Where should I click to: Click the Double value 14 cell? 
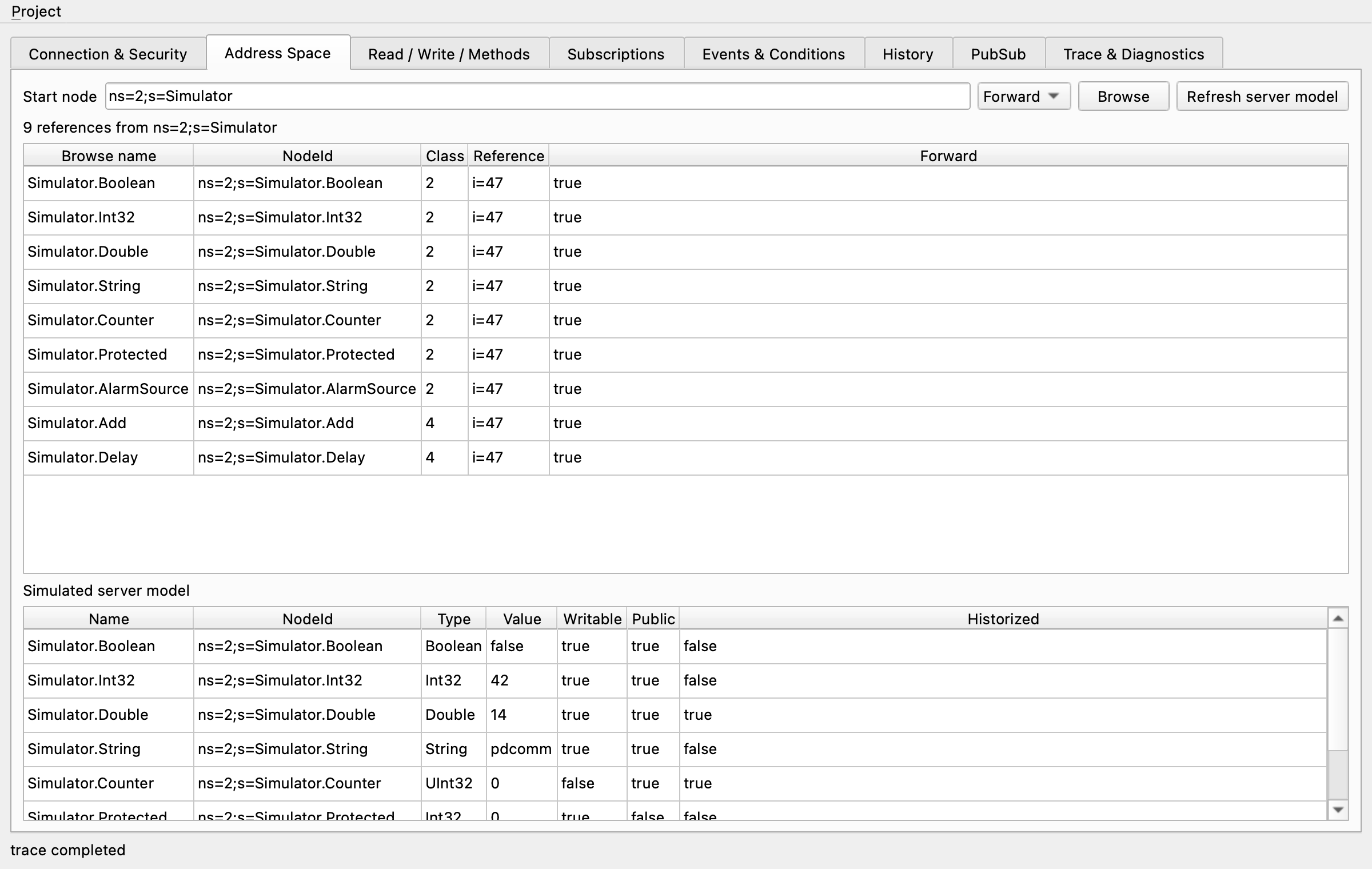pos(521,715)
